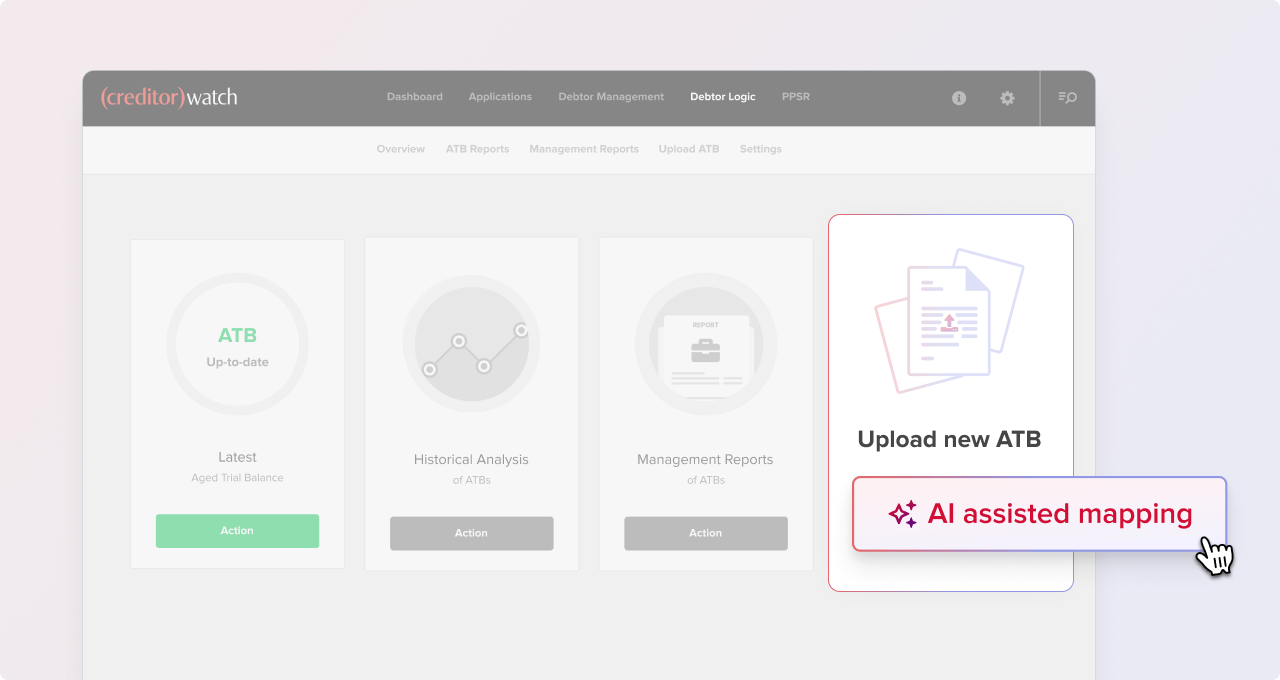This screenshot has width=1280, height=680.
Task: Switch to the Upload ATB tab
Action: tap(689, 149)
